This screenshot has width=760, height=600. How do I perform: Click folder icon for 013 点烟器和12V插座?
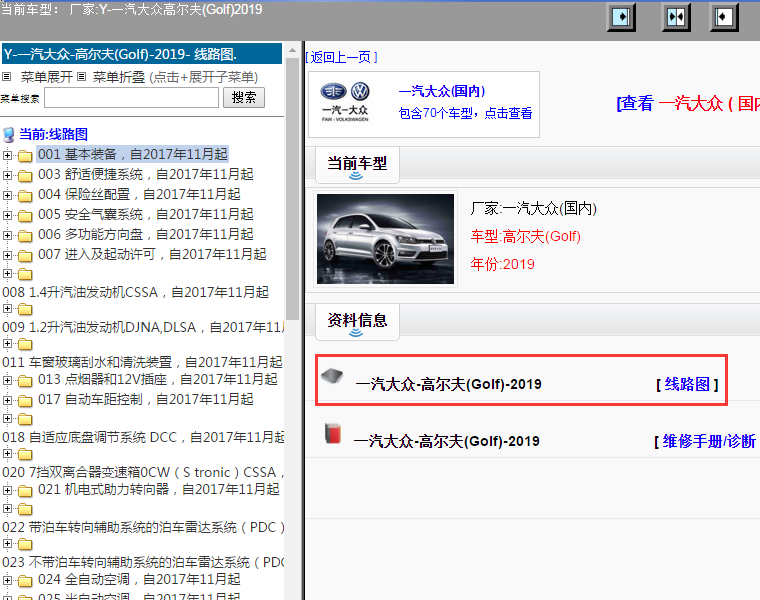pyautogui.click(x=25, y=381)
